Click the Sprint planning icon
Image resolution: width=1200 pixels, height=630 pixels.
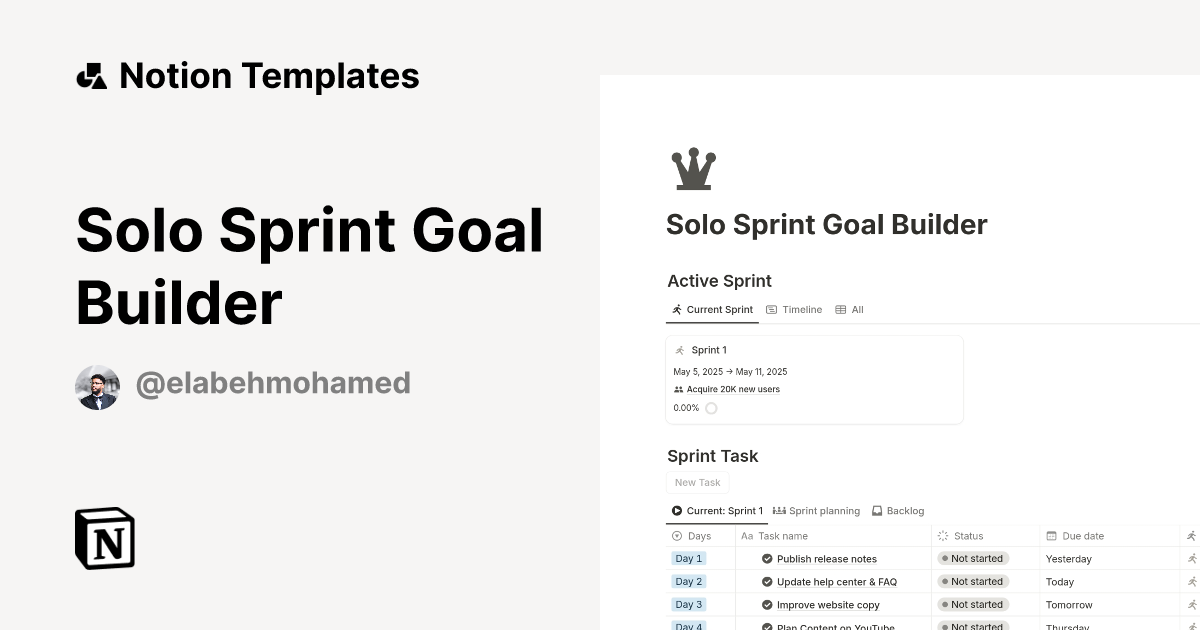tap(779, 510)
